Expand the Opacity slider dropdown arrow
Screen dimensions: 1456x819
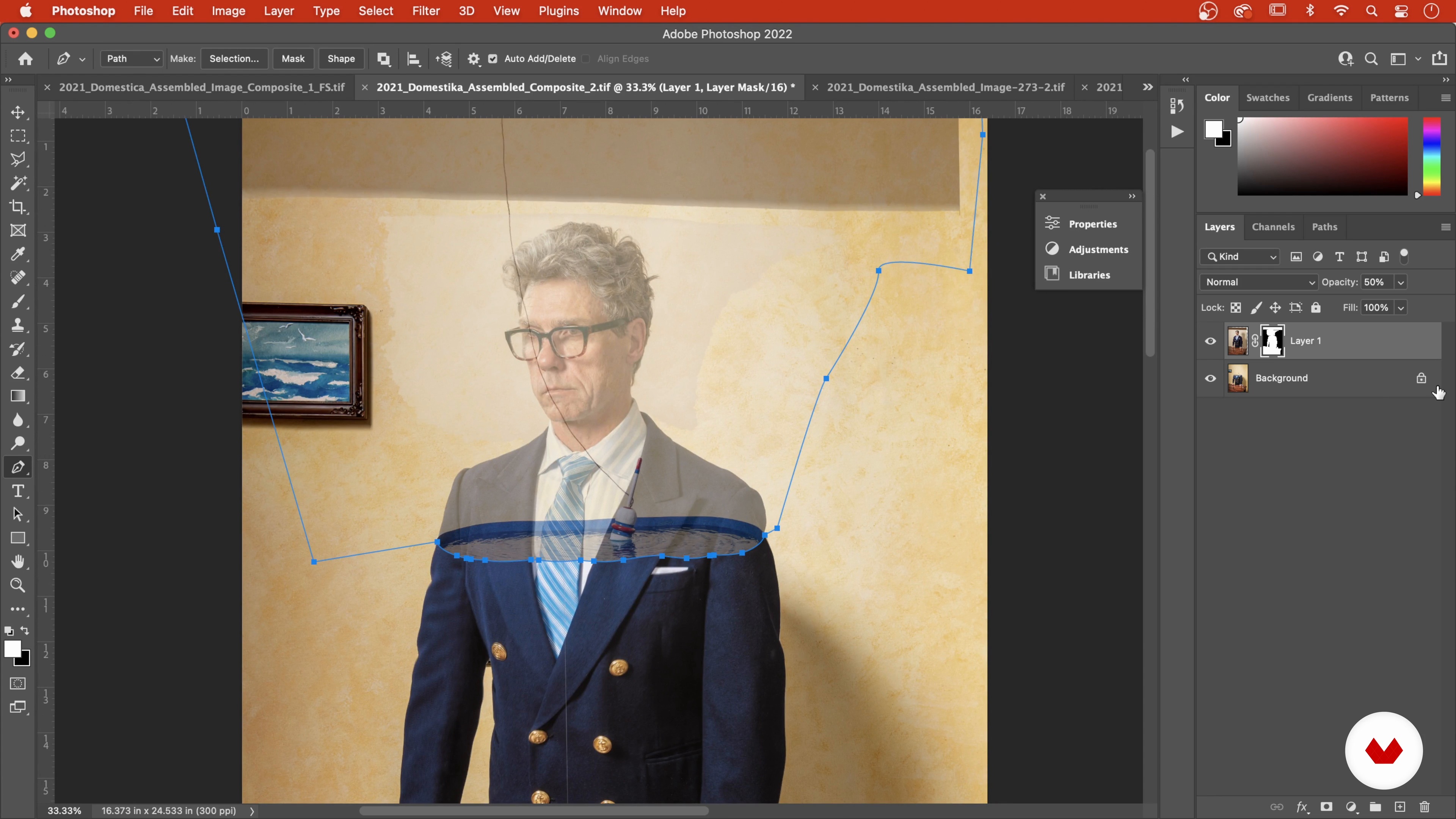(x=1401, y=282)
